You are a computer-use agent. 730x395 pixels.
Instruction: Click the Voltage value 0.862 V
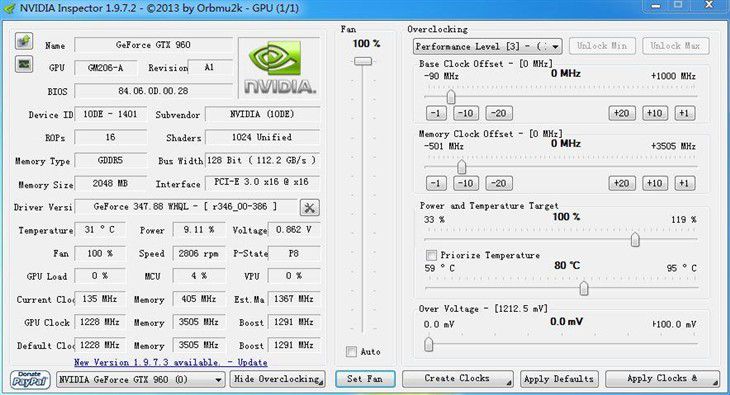[294, 230]
